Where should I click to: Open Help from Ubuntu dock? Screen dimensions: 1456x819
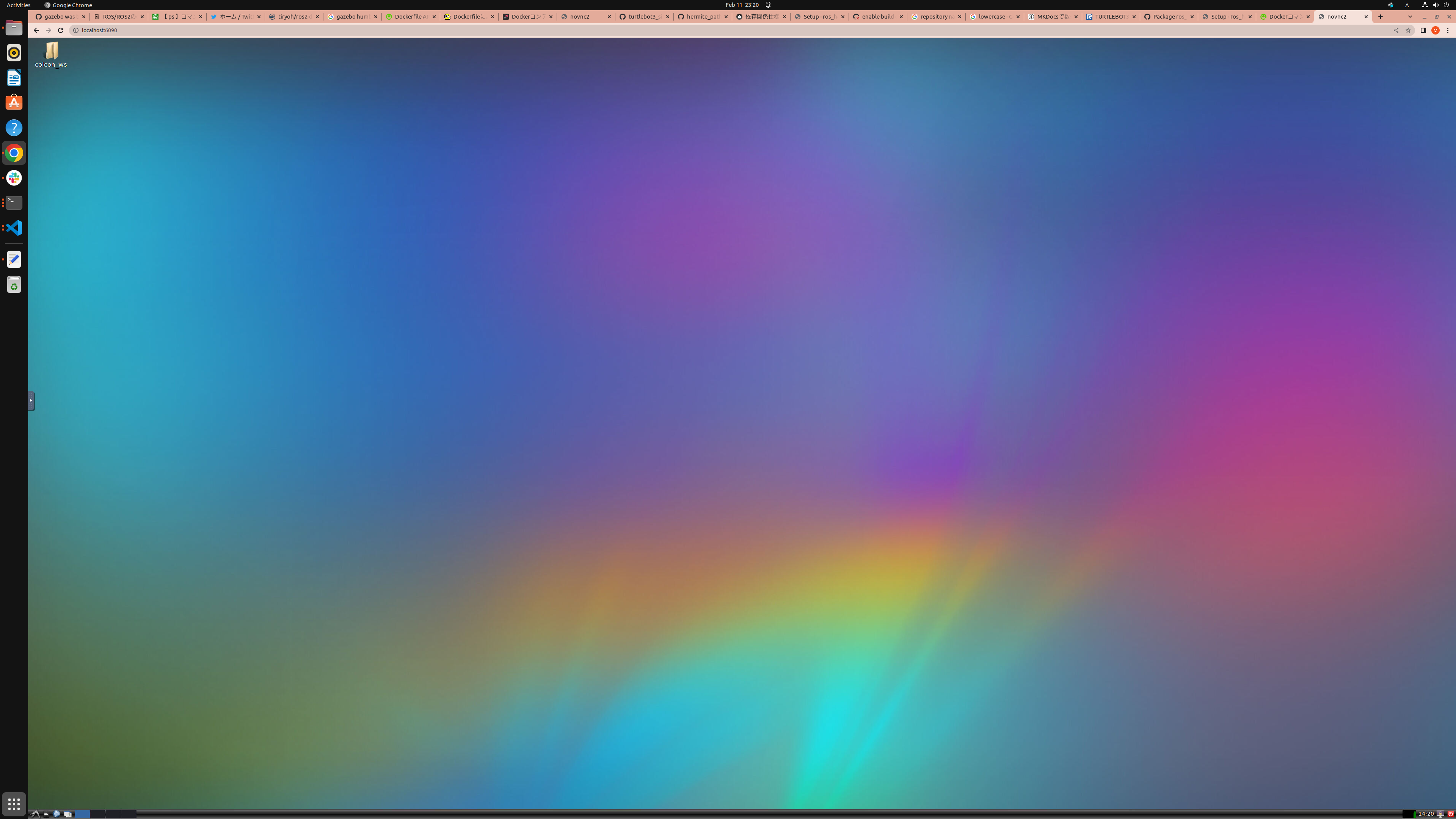pos(14,128)
